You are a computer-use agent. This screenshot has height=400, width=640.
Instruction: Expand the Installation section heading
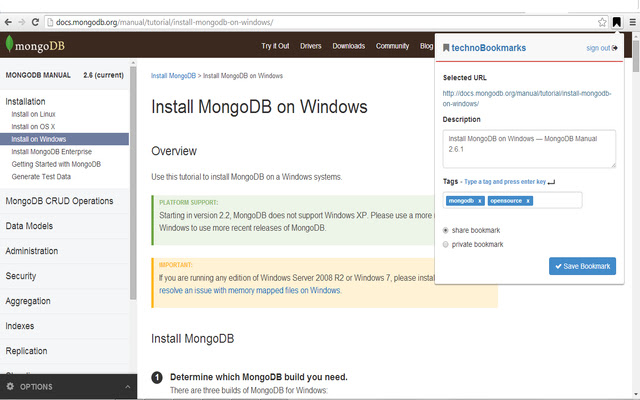25,101
